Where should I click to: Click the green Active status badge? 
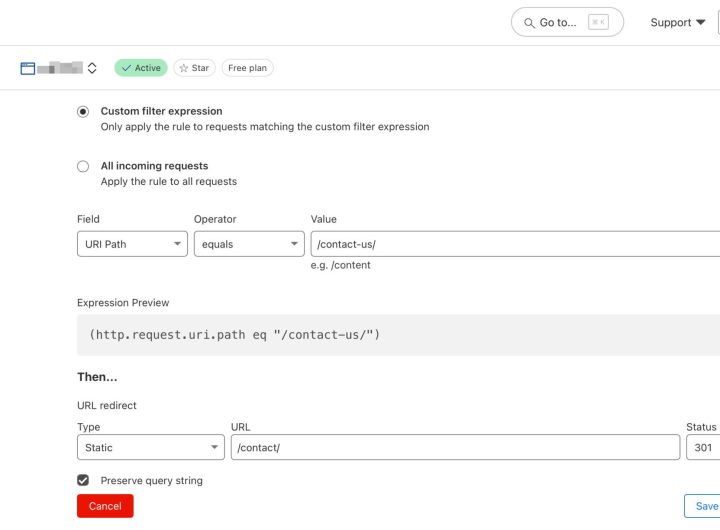[x=140, y=68]
